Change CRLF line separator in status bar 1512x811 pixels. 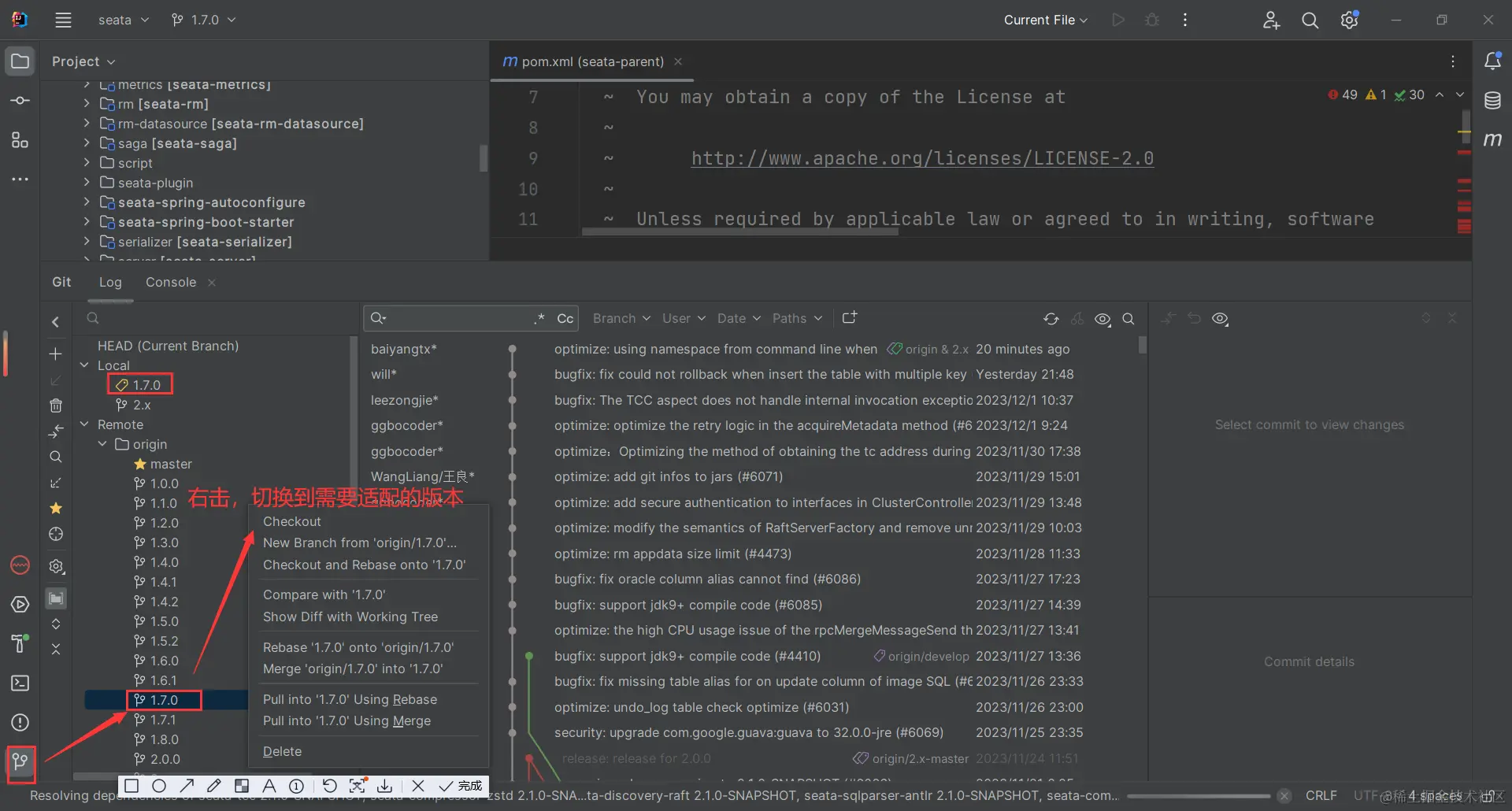[1321, 795]
